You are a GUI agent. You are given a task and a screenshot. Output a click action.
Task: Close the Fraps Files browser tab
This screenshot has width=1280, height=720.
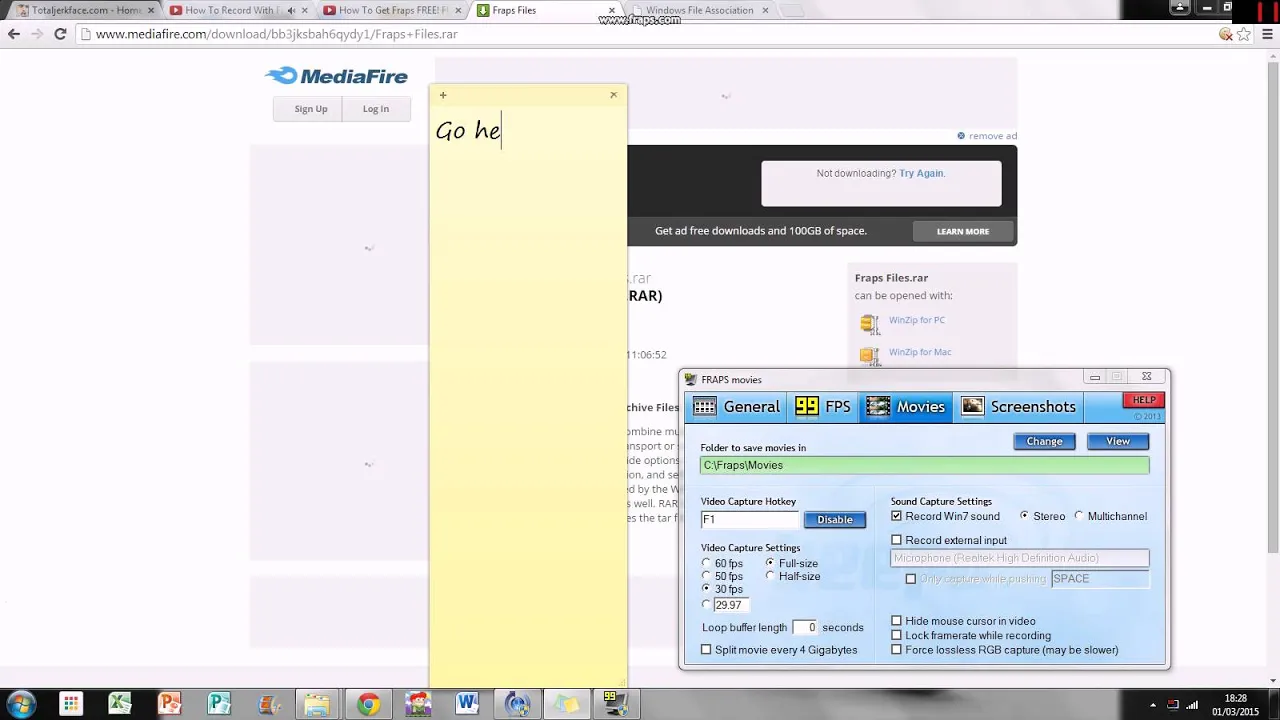pyautogui.click(x=612, y=10)
